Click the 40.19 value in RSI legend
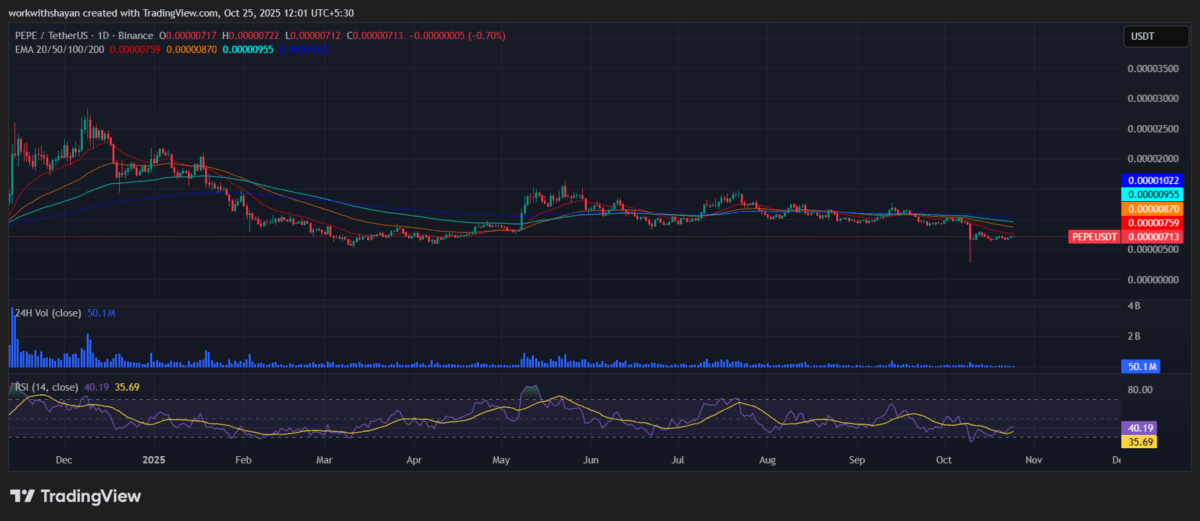The width and height of the screenshot is (1200, 521). (x=96, y=386)
